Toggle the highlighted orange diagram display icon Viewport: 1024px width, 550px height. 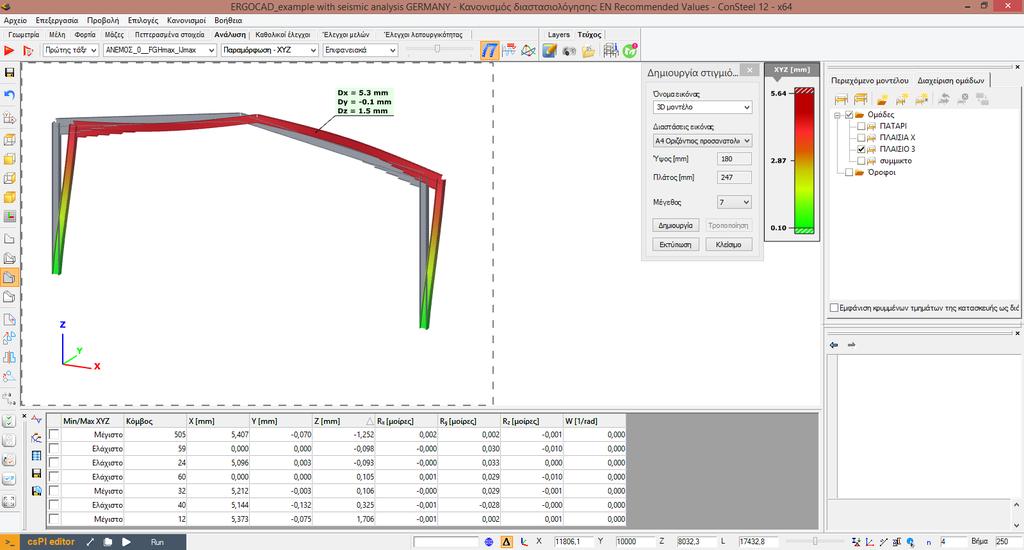[489, 50]
